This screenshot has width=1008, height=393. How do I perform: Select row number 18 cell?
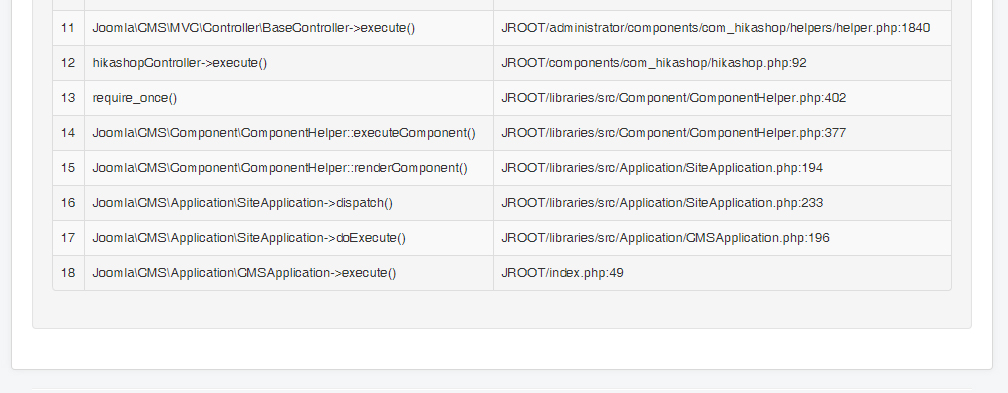click(x=68, y=273)
